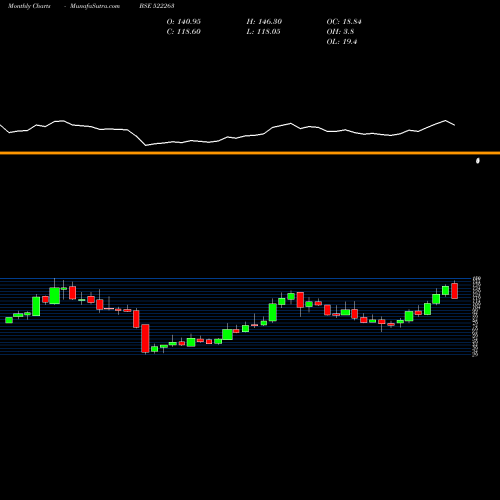Viewport: 500px width, 500px height.
Task: Click the 'OC: 18.84' value
Action: [x=344, y=22]
